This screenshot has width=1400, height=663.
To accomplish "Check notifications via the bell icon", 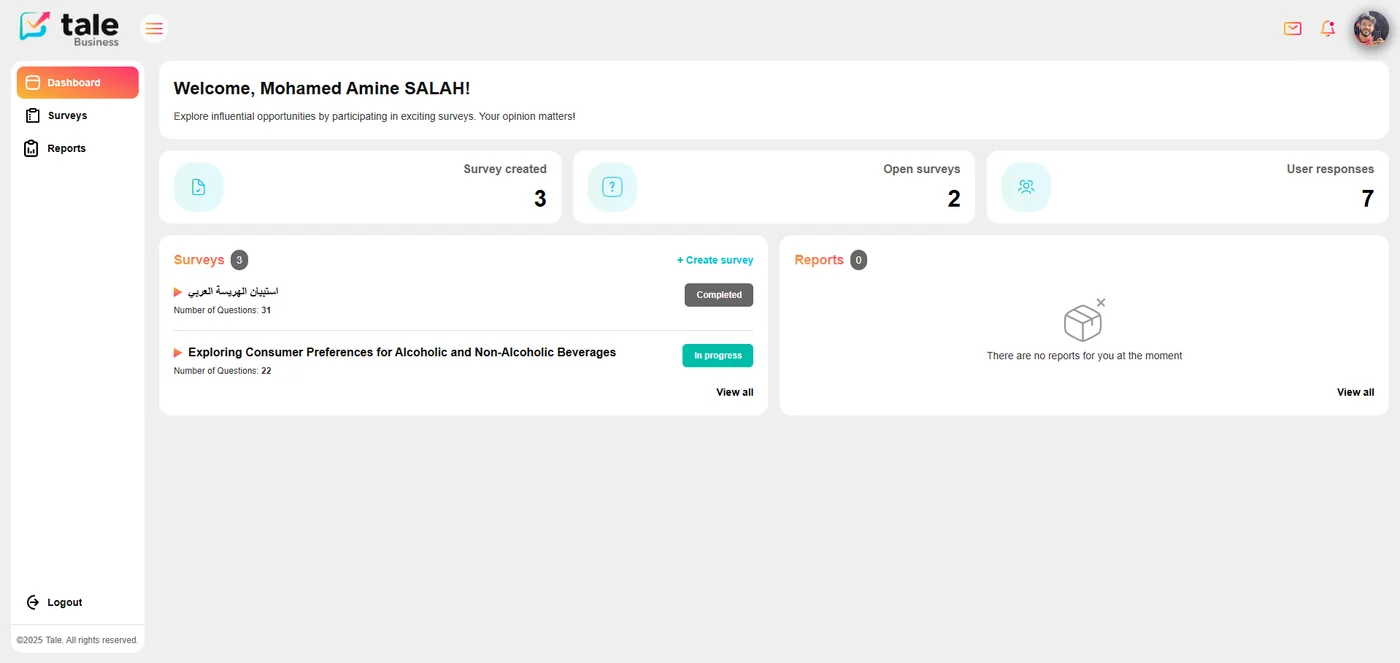I will point(1327,29).
